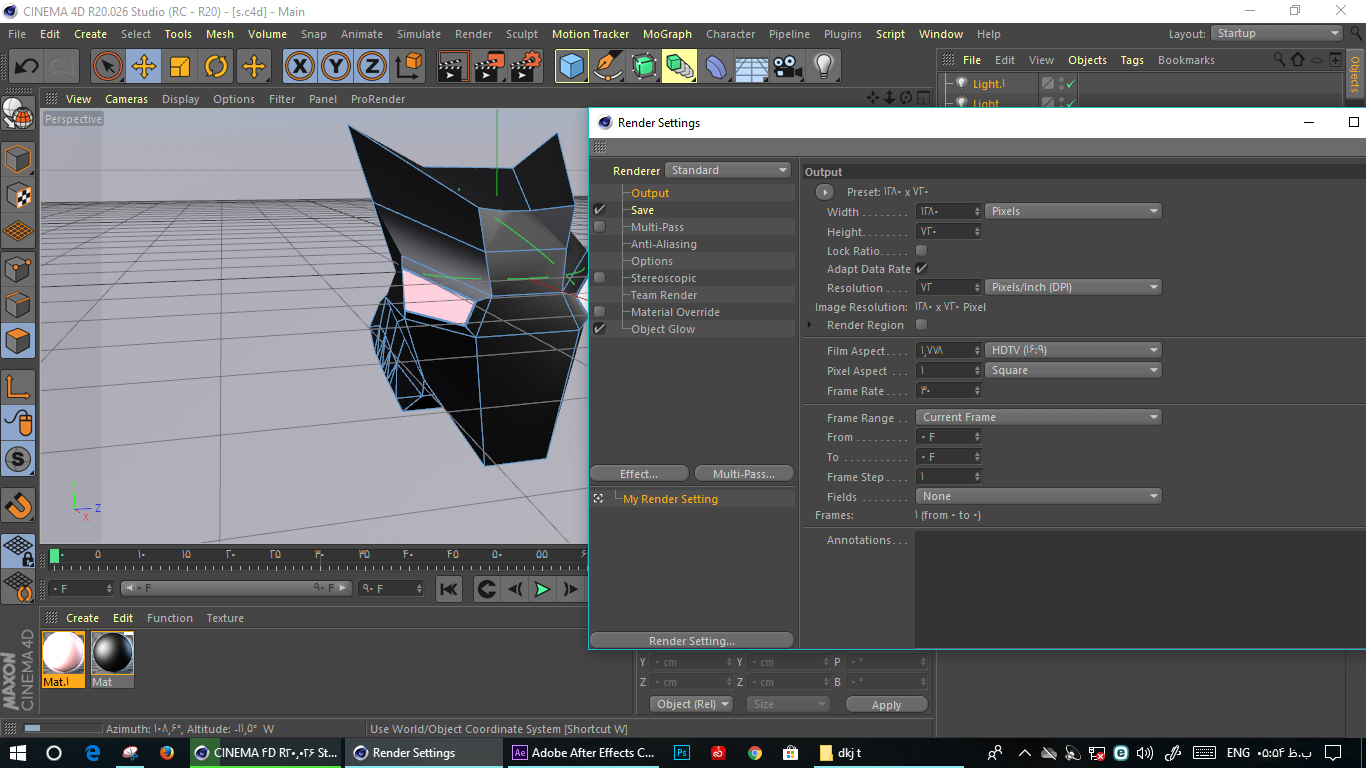1366x768 pixels.
Task: Enable the Axis mode tool
Action: 18,386
